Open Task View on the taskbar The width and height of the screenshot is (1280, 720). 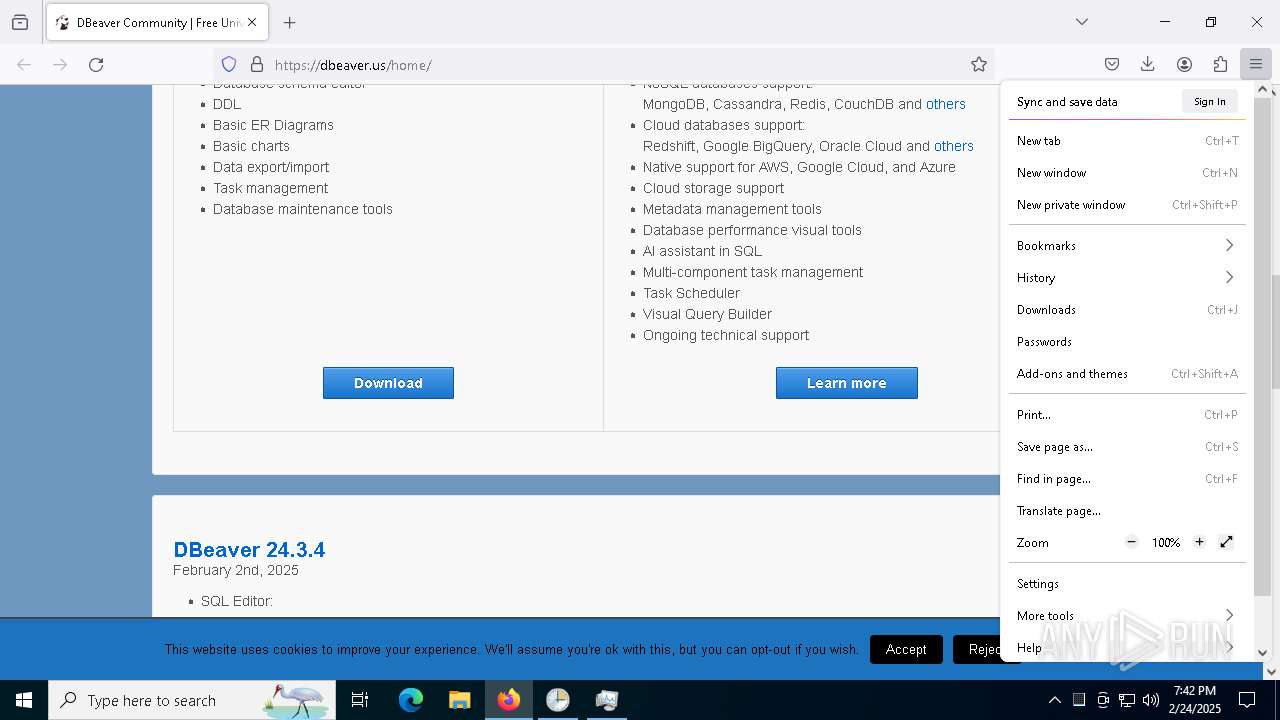[x=360, y=700]
